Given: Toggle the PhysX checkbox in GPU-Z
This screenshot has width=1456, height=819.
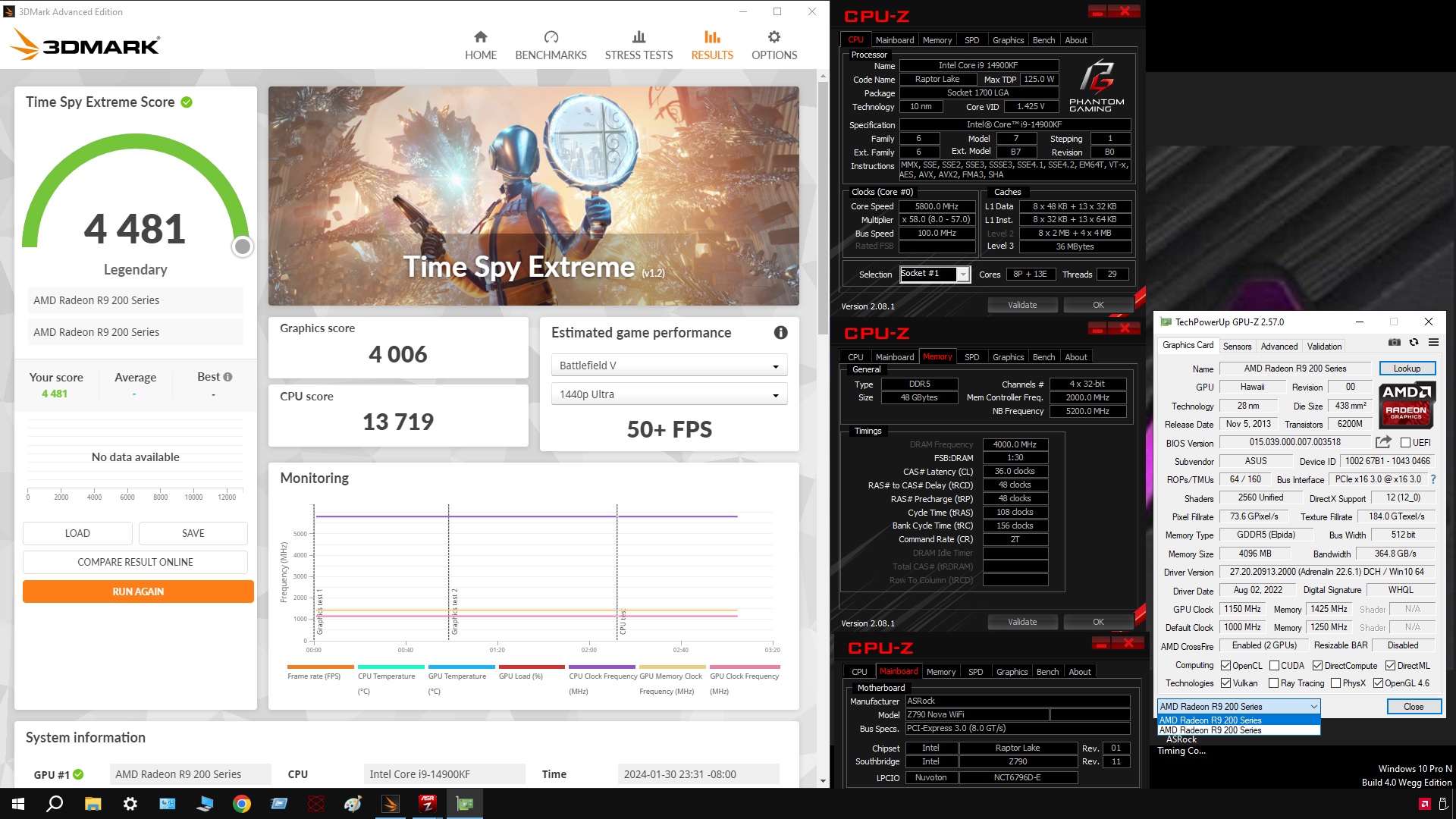Looking at the screenshot, I should (x=1335, y=683).
